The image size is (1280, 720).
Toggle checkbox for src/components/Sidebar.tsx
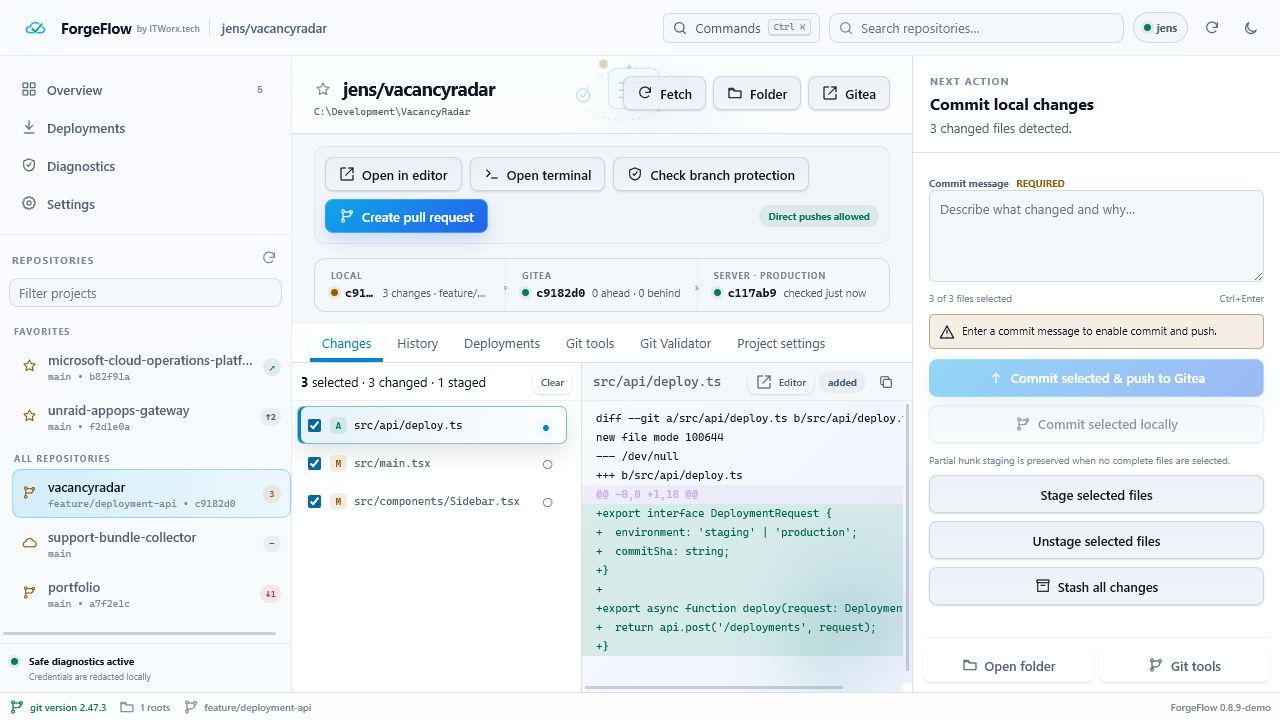[315, 502]
